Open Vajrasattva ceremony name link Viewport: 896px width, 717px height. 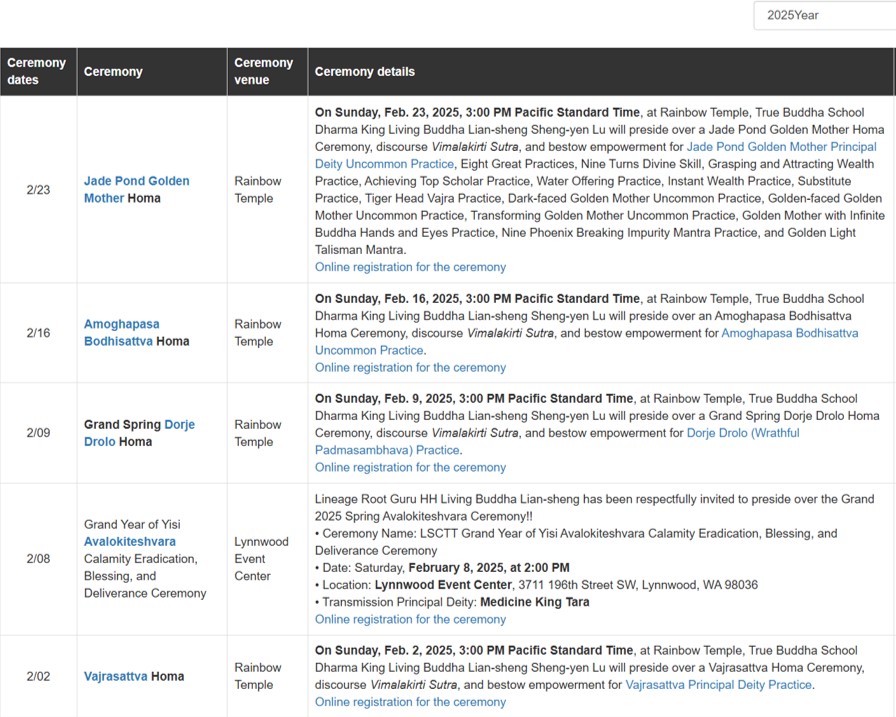click(x=115, y=676)
